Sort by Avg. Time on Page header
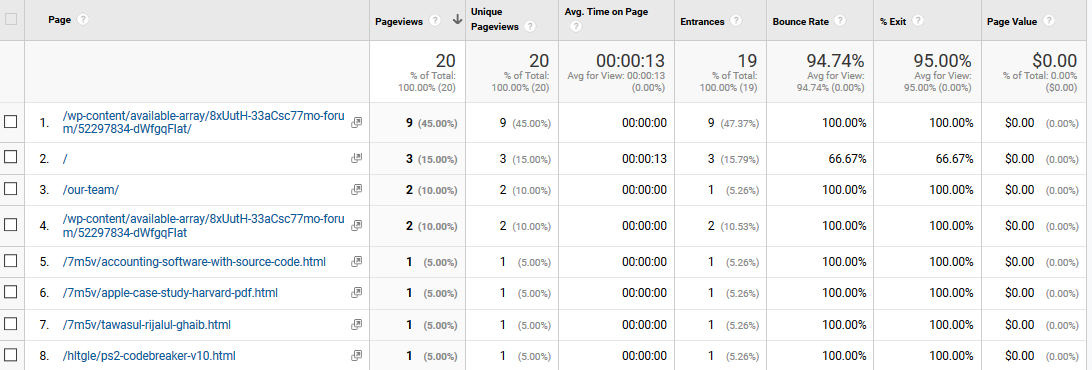The width and height of the screenshot is (1092, 370). [x=607, y=13]
